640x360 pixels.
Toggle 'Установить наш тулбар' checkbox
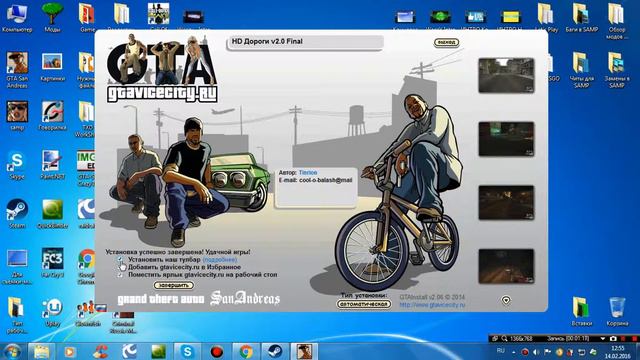click(x=120, y=259)
